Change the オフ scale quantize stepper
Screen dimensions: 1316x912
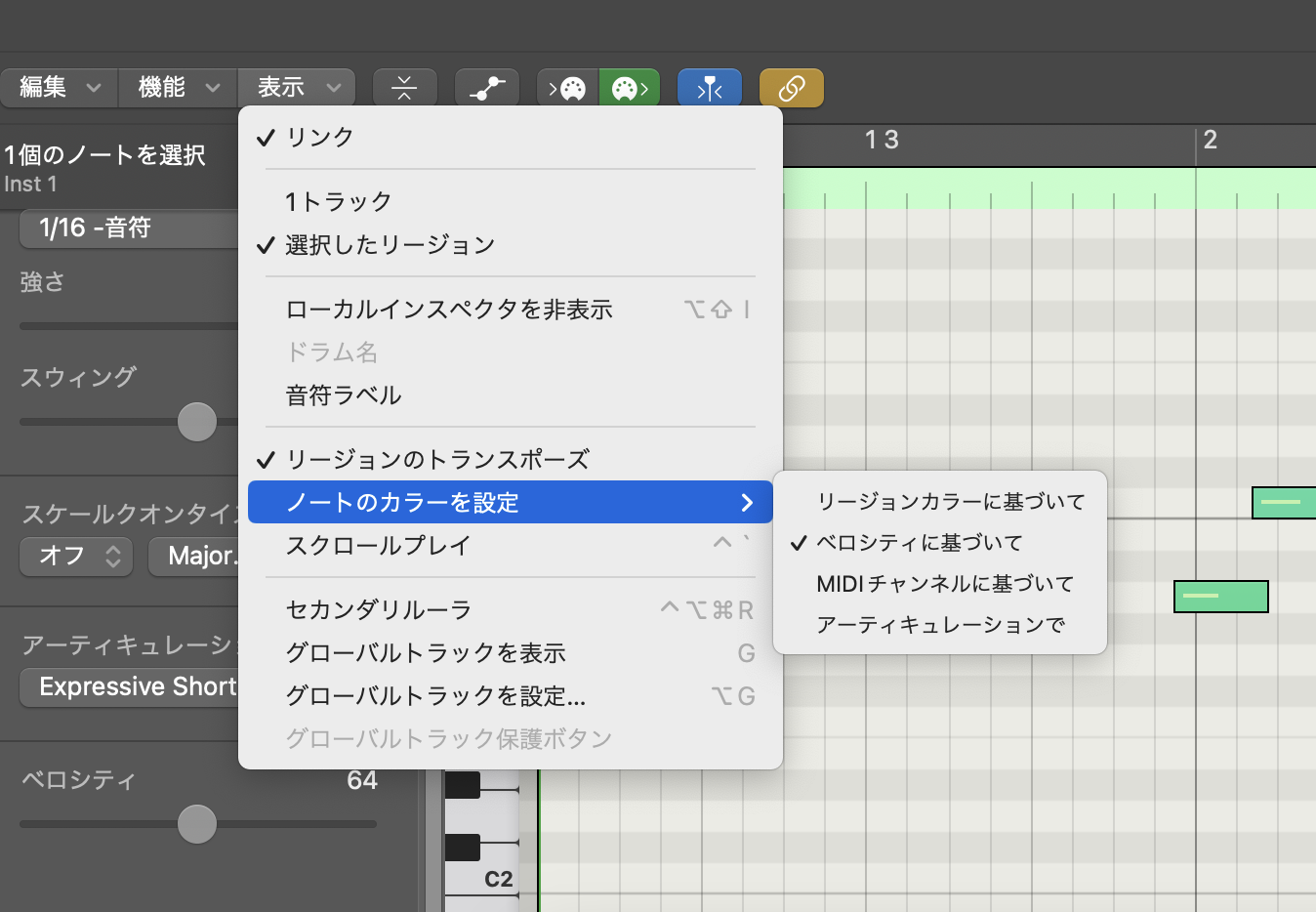click(x=76, y=557)
